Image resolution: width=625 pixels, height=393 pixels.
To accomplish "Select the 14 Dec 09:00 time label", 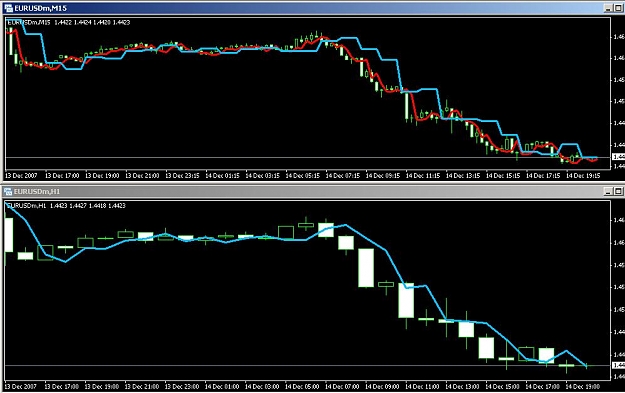I will [382, 386].
